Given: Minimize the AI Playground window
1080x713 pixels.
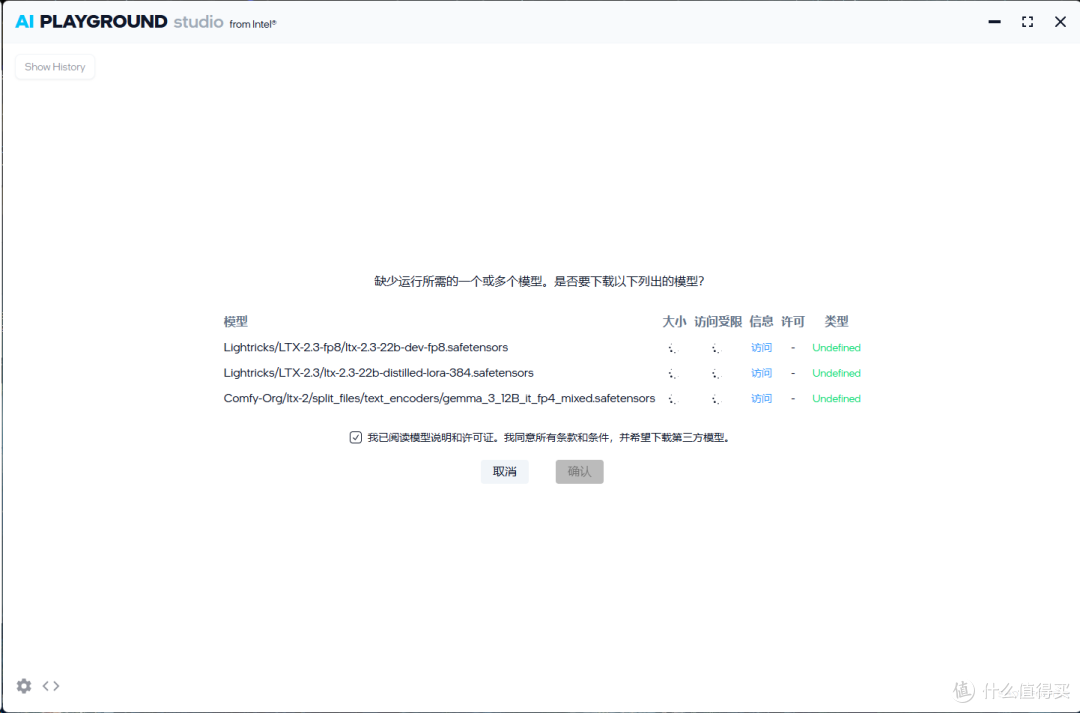Looking at the screenshot, I should pos(995,22).
